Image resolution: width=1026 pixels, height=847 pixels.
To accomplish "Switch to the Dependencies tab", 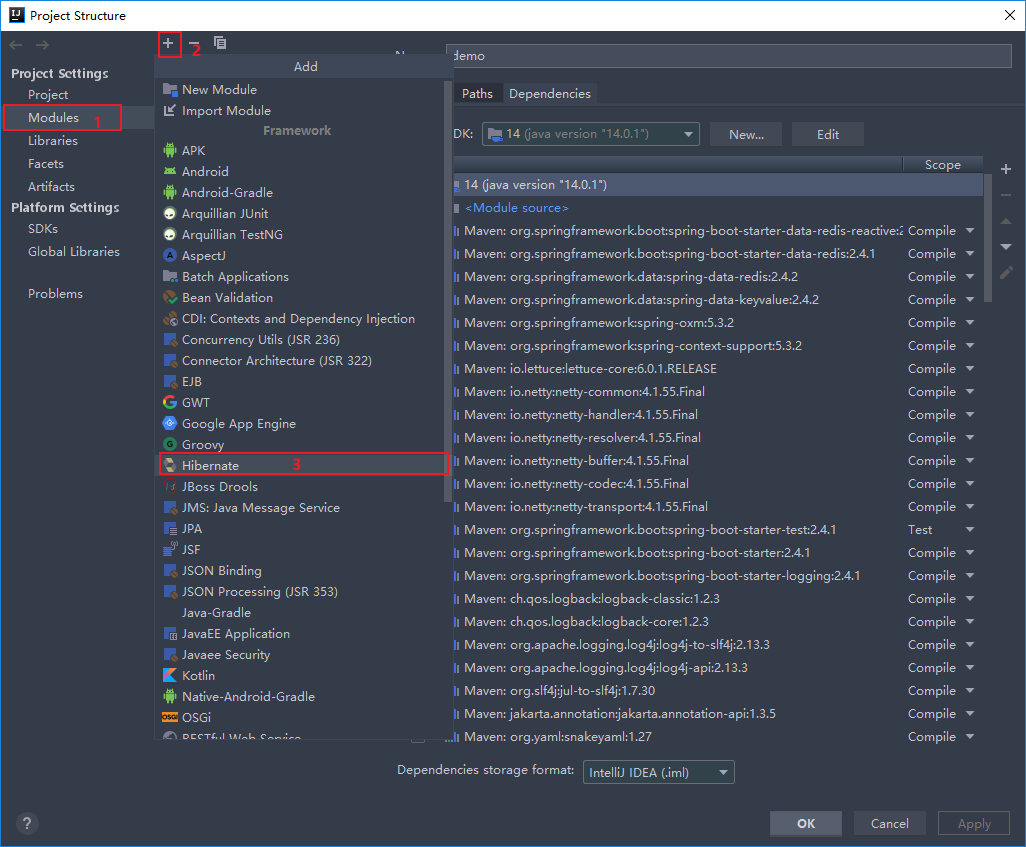I will 550,94.
